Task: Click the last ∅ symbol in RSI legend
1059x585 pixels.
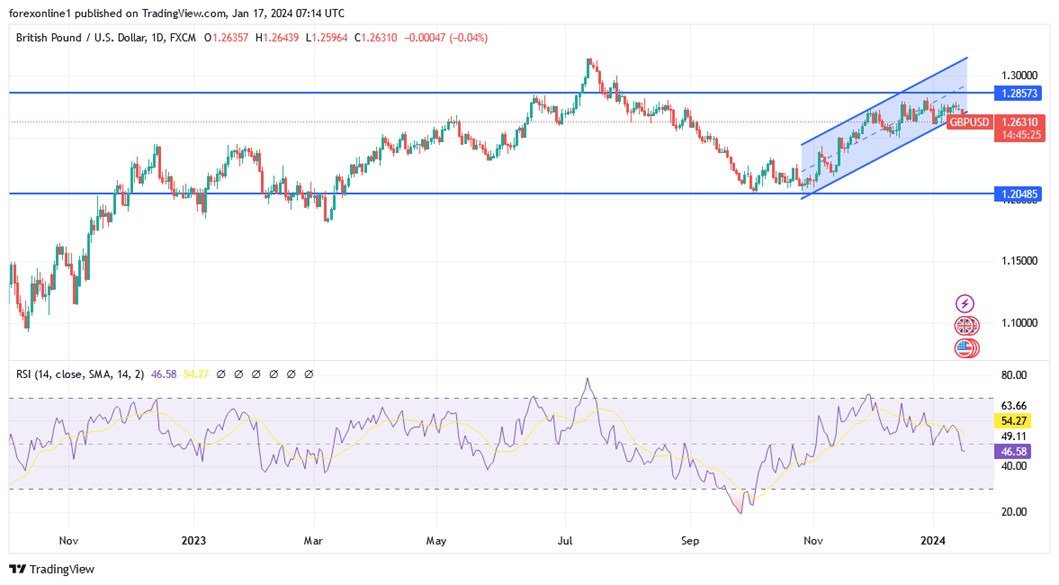Action: tap(308, 374)
